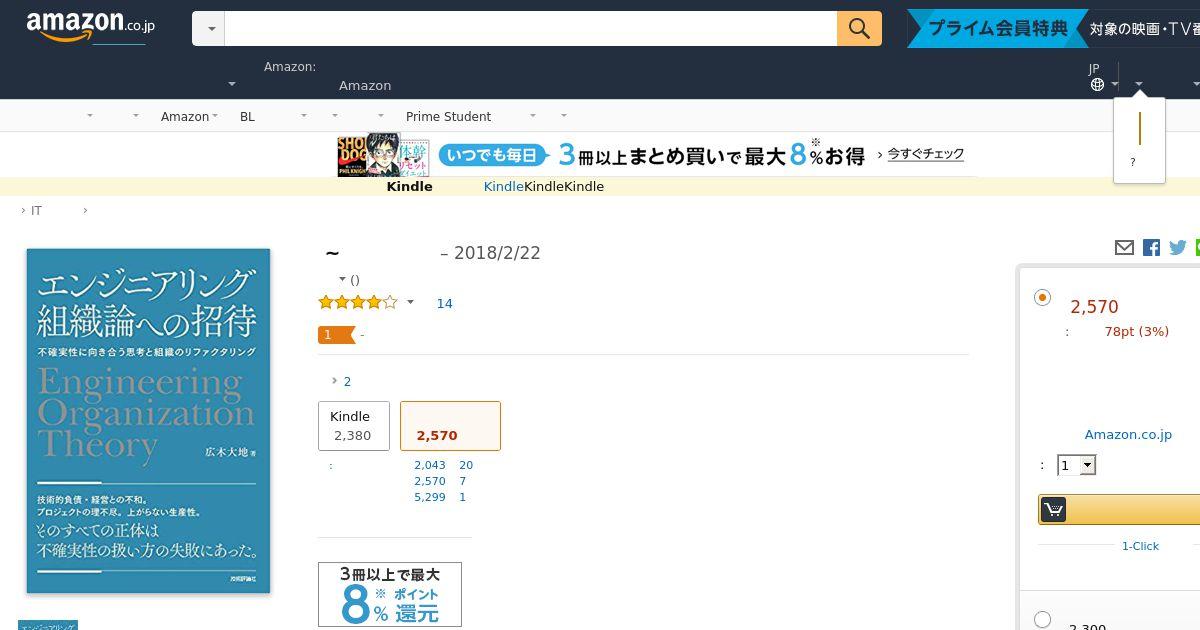The width and height of the screenshot is (1200, 630).
Task: Click the 今すぐチェック link in the banner
Action: (926, 154)
